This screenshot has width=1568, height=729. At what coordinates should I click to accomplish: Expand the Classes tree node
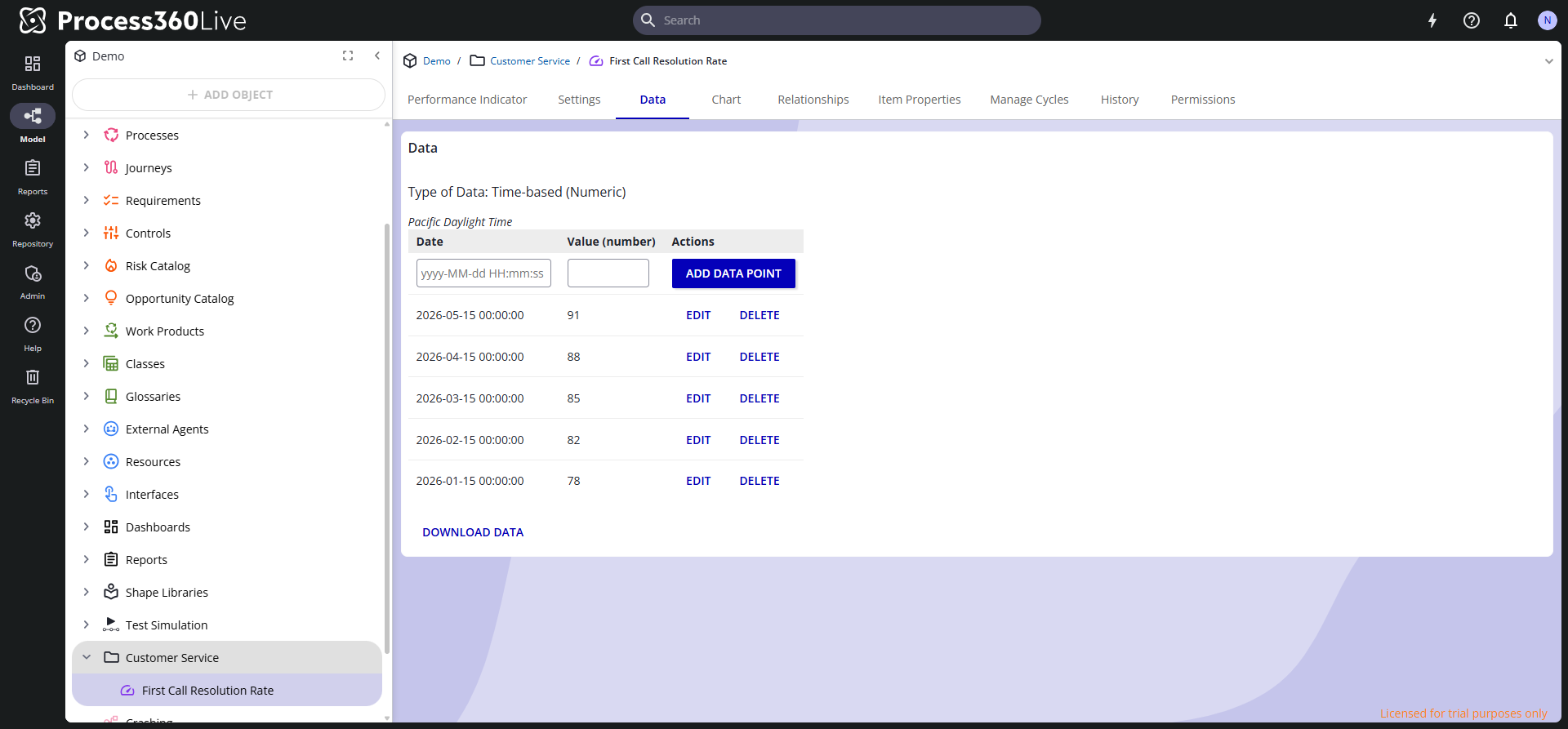click(87, 363)
